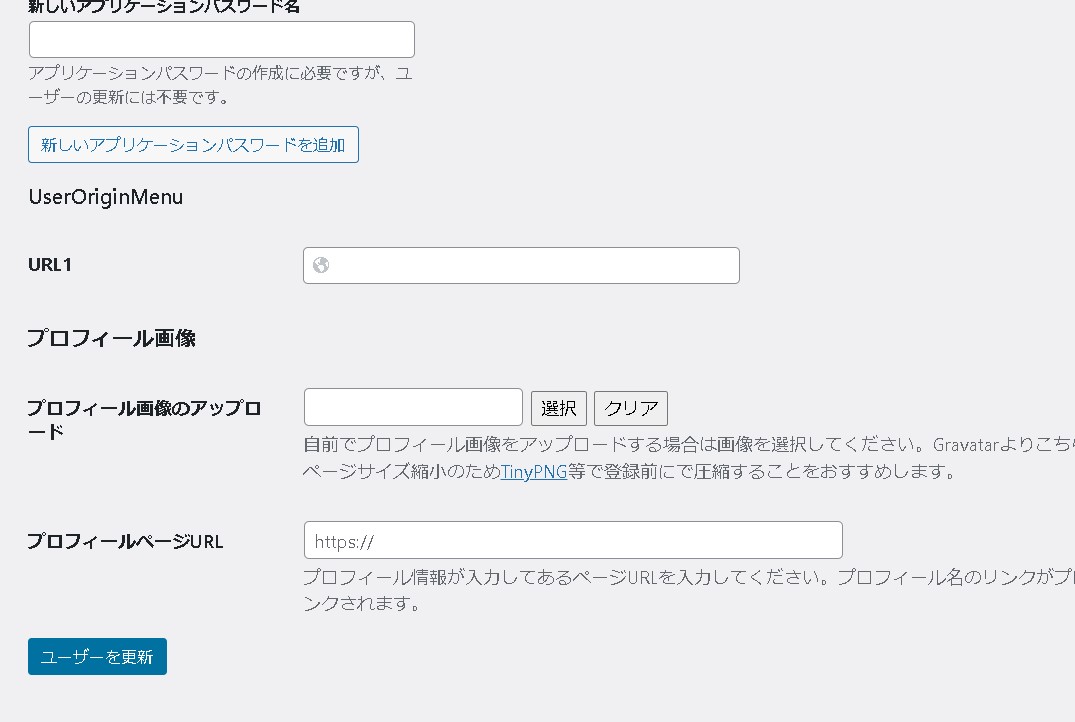Click the application password description text

click(220, 86)
